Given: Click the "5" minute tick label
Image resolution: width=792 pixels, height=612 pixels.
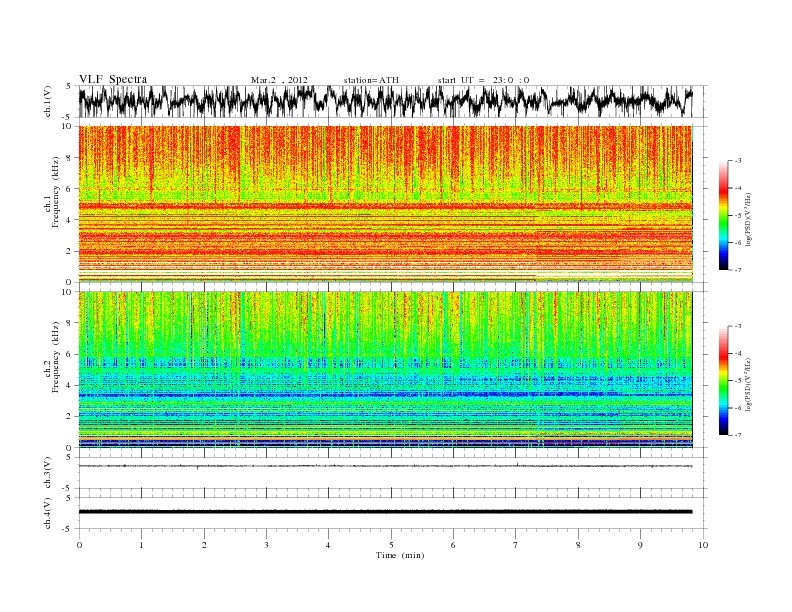Looking at the screenshot, I should point(391,545).
